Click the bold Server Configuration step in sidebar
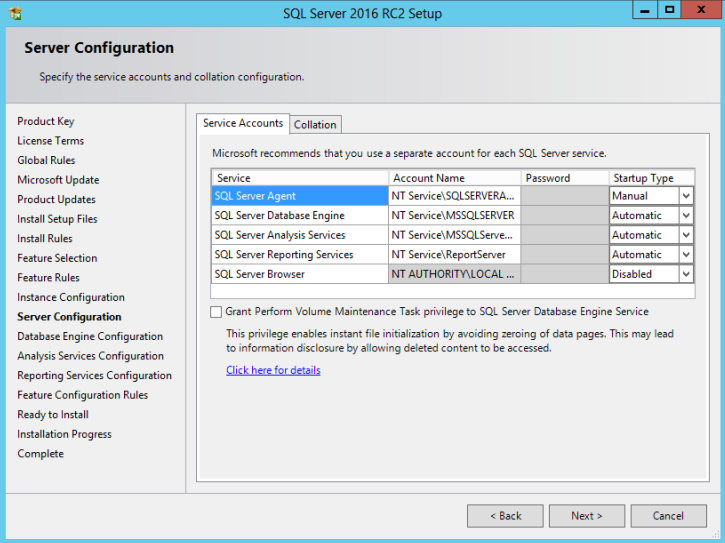Screen dimensions: 725x543 pos(69,317)
